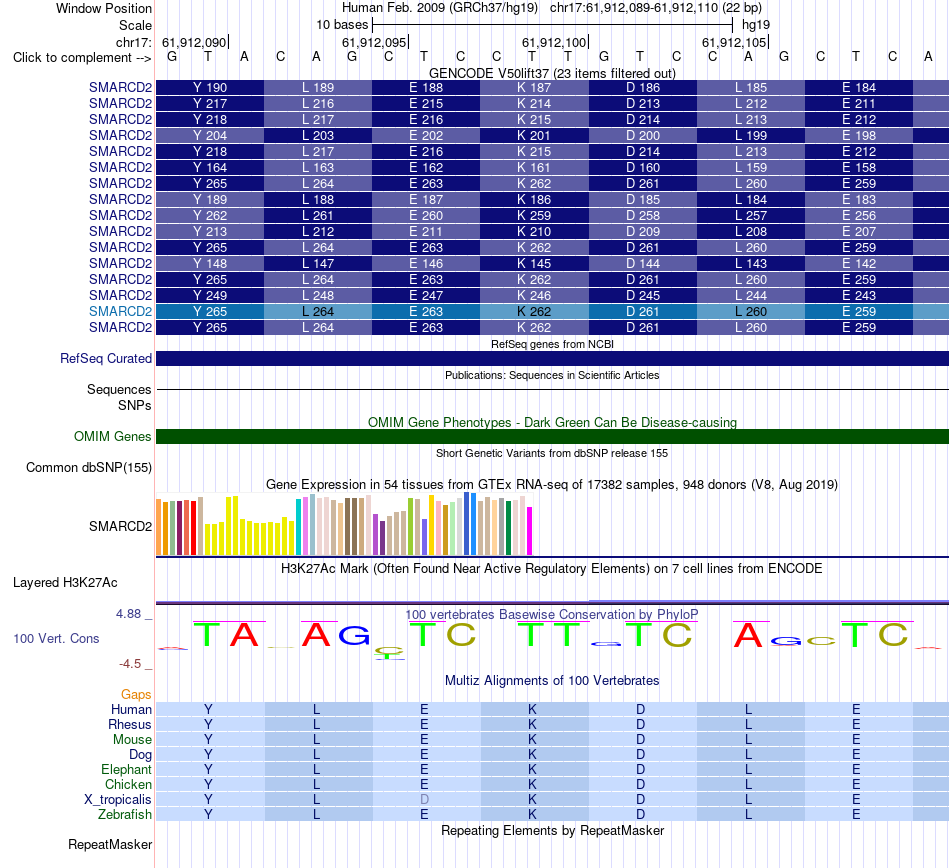Click the GTEx Gene Expression track title

(552, 485)
